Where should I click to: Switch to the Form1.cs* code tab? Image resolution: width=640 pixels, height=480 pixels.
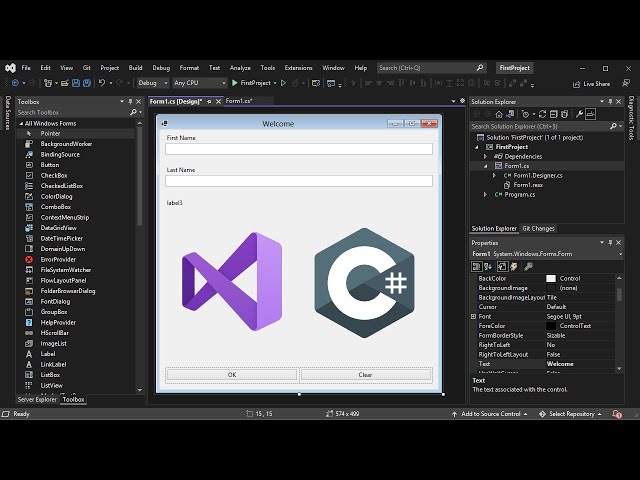coord(239,101)
